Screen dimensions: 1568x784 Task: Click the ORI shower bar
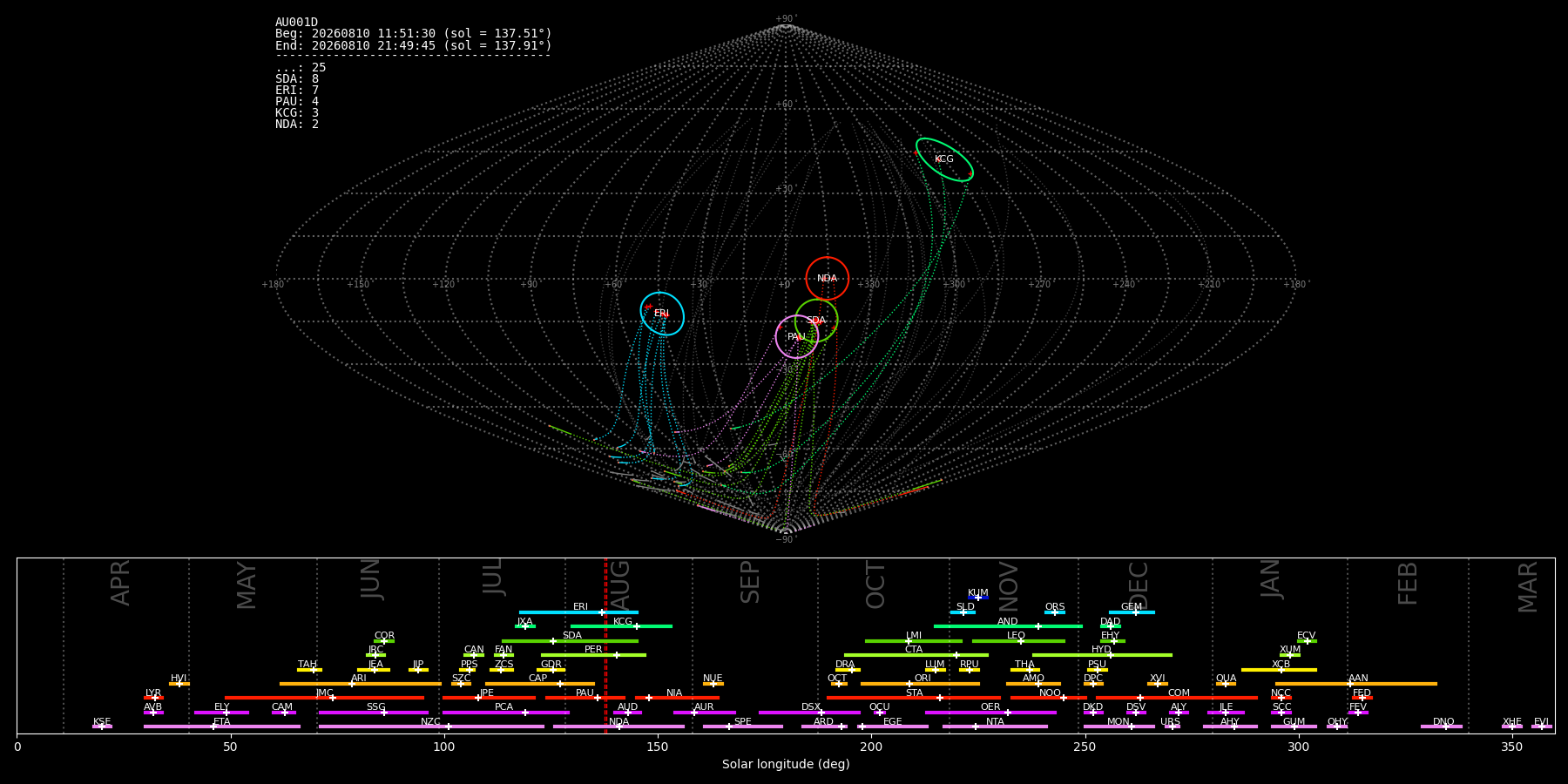[920, 684]
